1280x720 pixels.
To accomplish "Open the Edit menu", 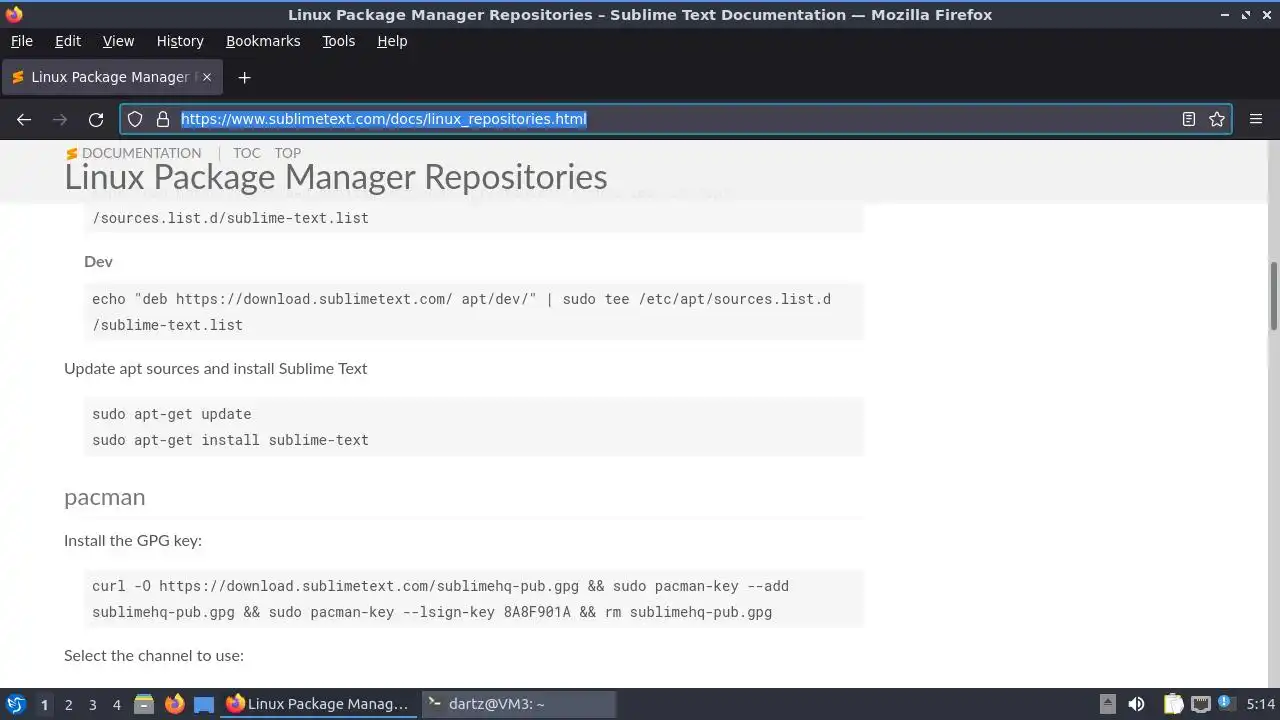I will (68, 41).
